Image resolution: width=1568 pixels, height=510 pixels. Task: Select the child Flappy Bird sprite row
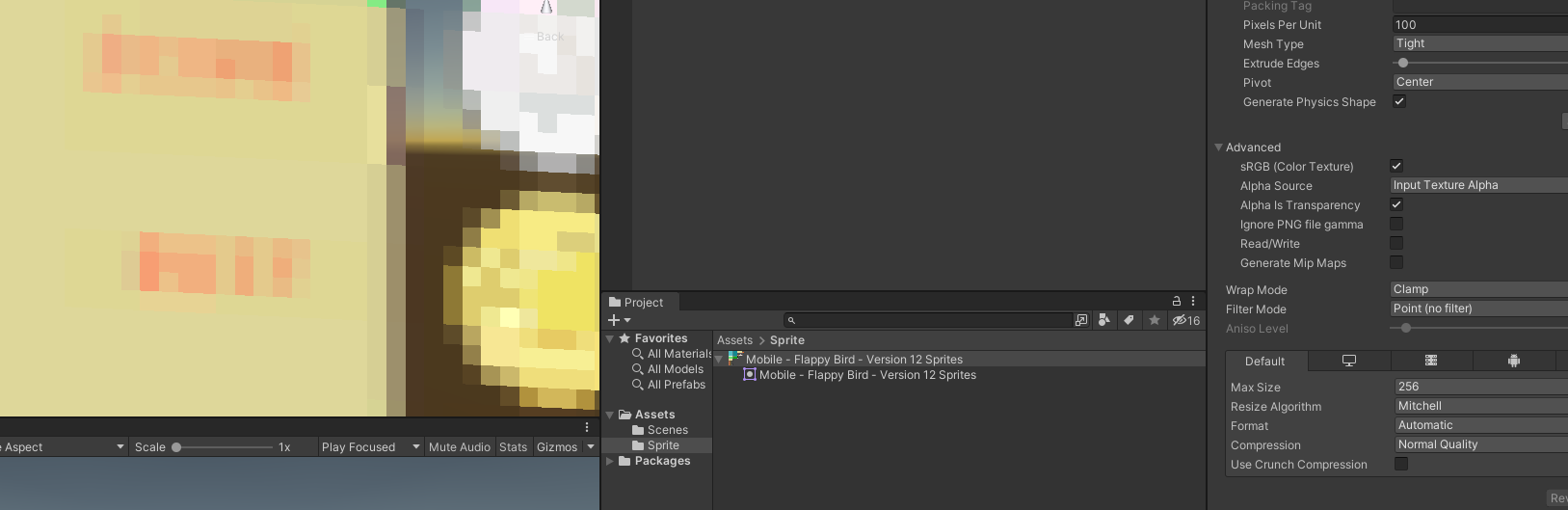960,375
